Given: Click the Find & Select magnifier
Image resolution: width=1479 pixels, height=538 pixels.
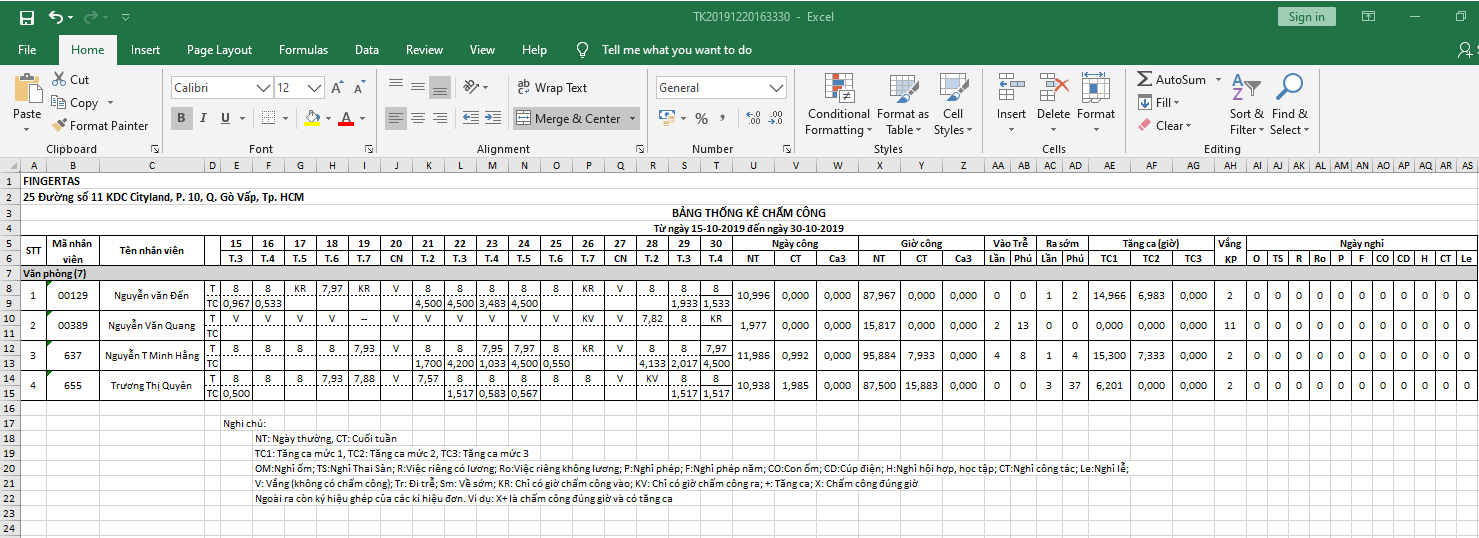Looking at the screenshot, I should click(1289, 90).
